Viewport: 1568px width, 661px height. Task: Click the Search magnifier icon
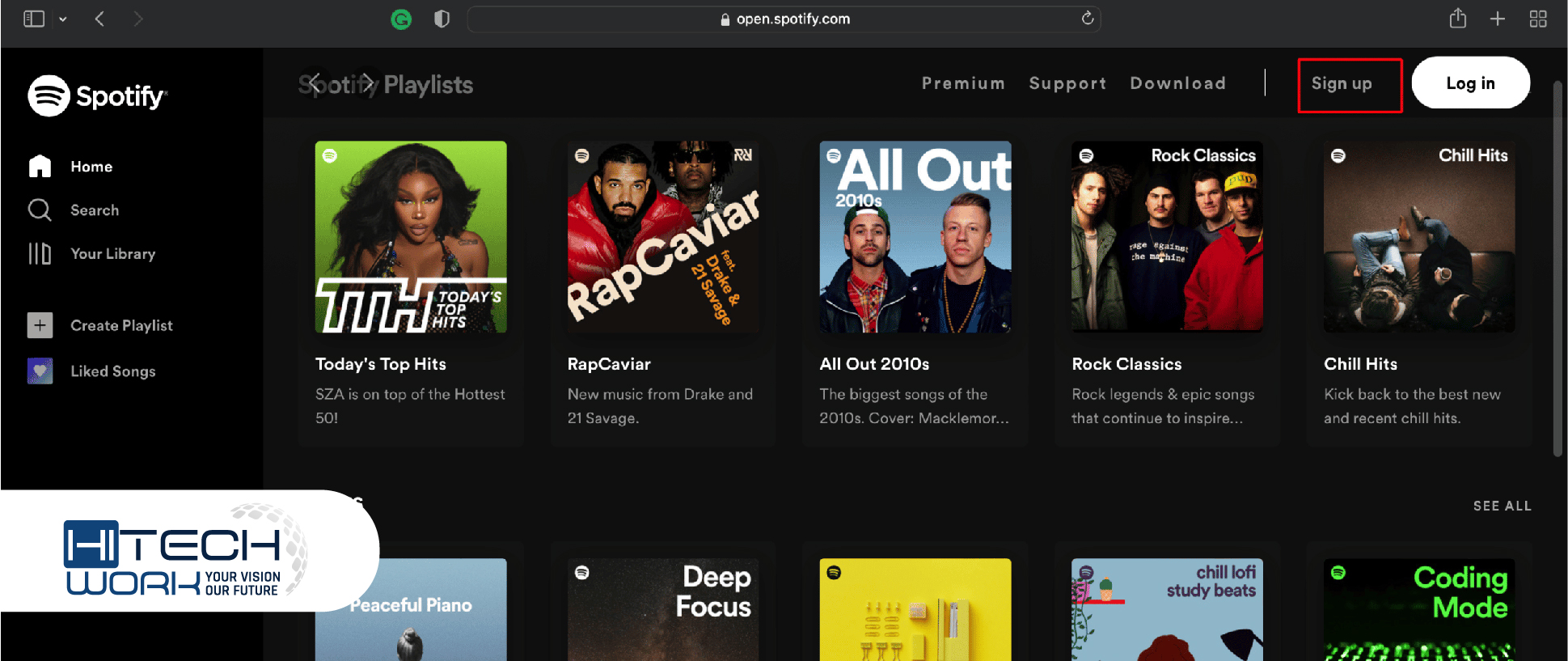click(40, 210)
